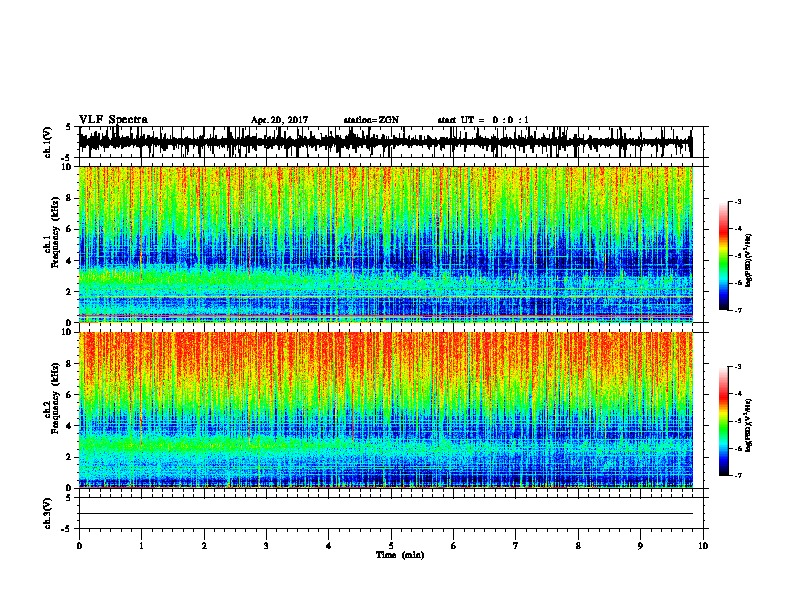The height and width of the screenshot is (612, 792).
Task: Click time axis tick label "1"
Action: [x=141, y=546]
